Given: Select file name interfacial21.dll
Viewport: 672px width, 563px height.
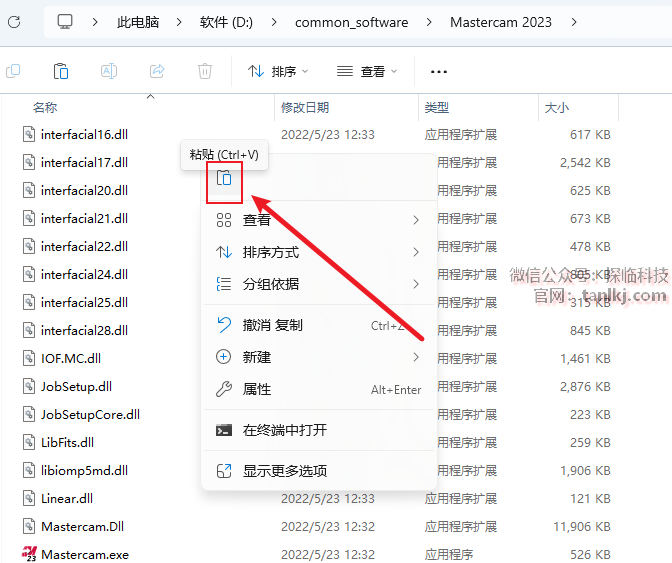Looking at the screenshot, I should click(84, 219).
